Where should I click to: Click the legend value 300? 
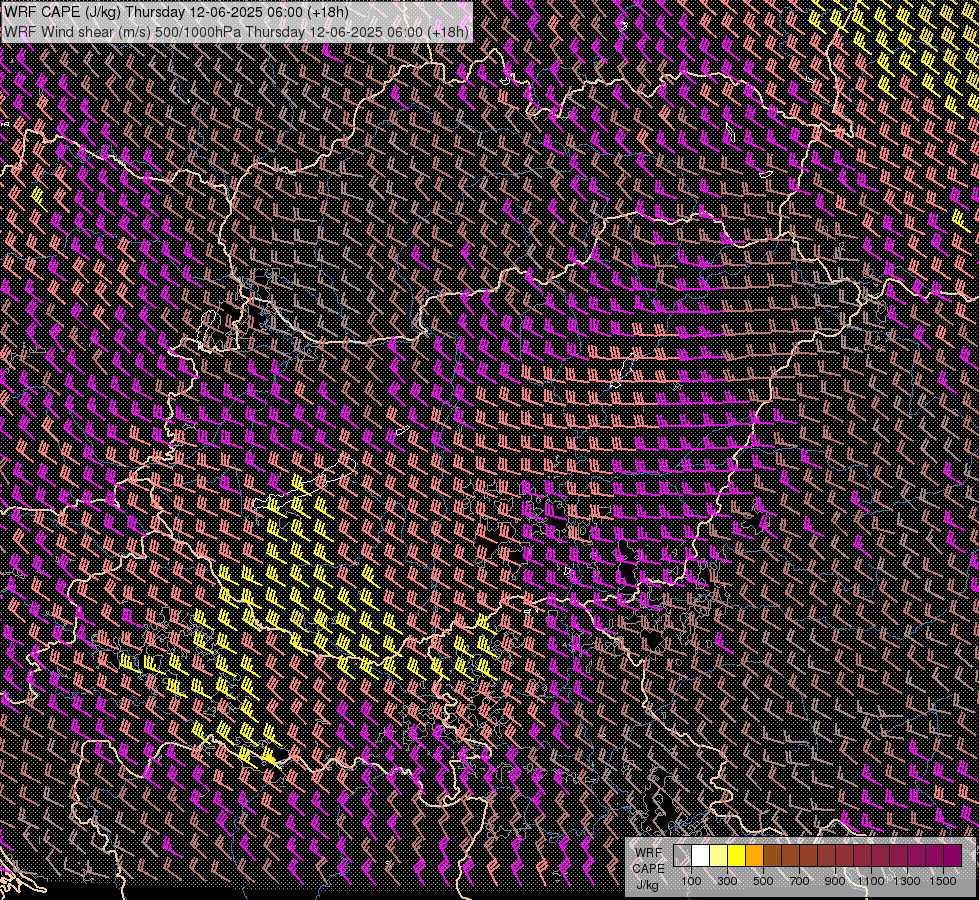pos(727,881)
